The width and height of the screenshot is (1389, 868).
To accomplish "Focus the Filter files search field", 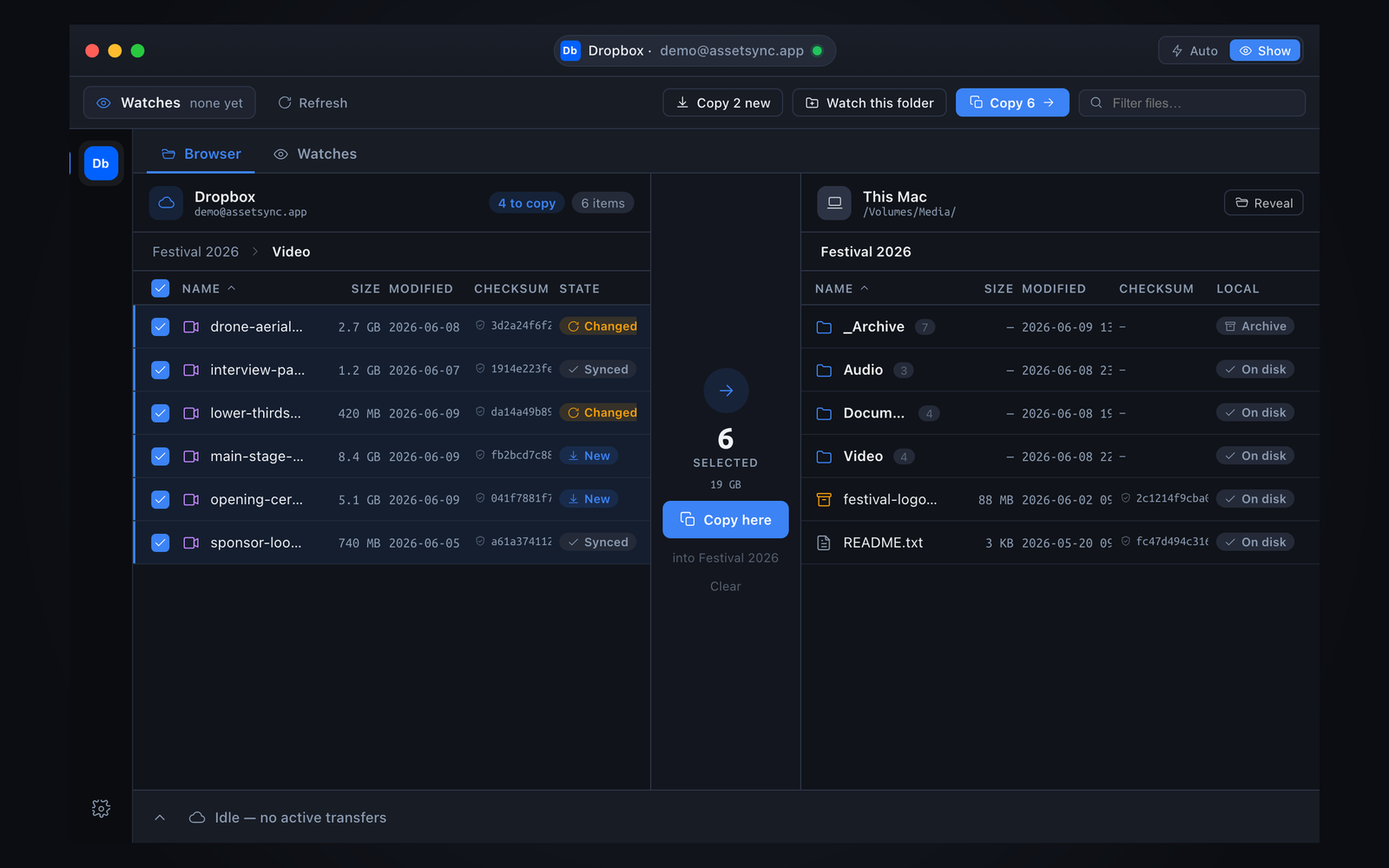I will click(1192, 102).
